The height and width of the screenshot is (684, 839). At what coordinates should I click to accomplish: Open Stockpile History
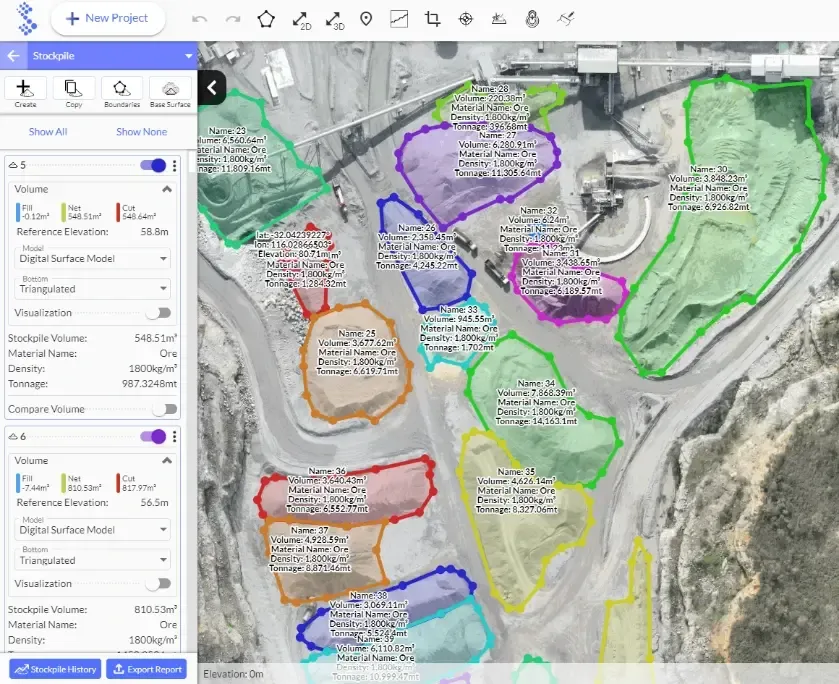[55, 669]
